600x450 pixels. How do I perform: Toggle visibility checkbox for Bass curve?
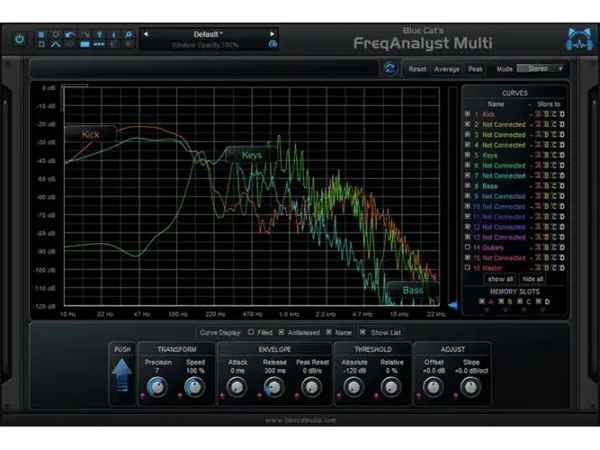[467, 186]
